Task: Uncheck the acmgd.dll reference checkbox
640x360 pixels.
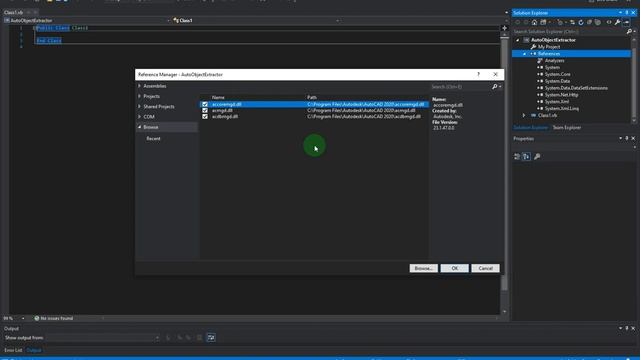Action: (205, 111)
